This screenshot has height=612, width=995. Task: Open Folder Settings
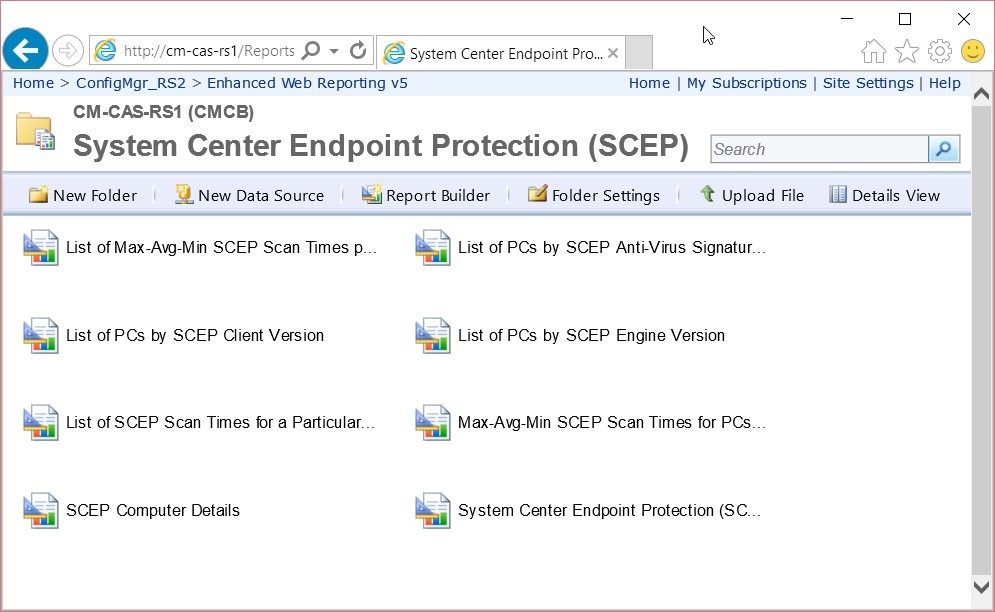[x=593, y=195]
